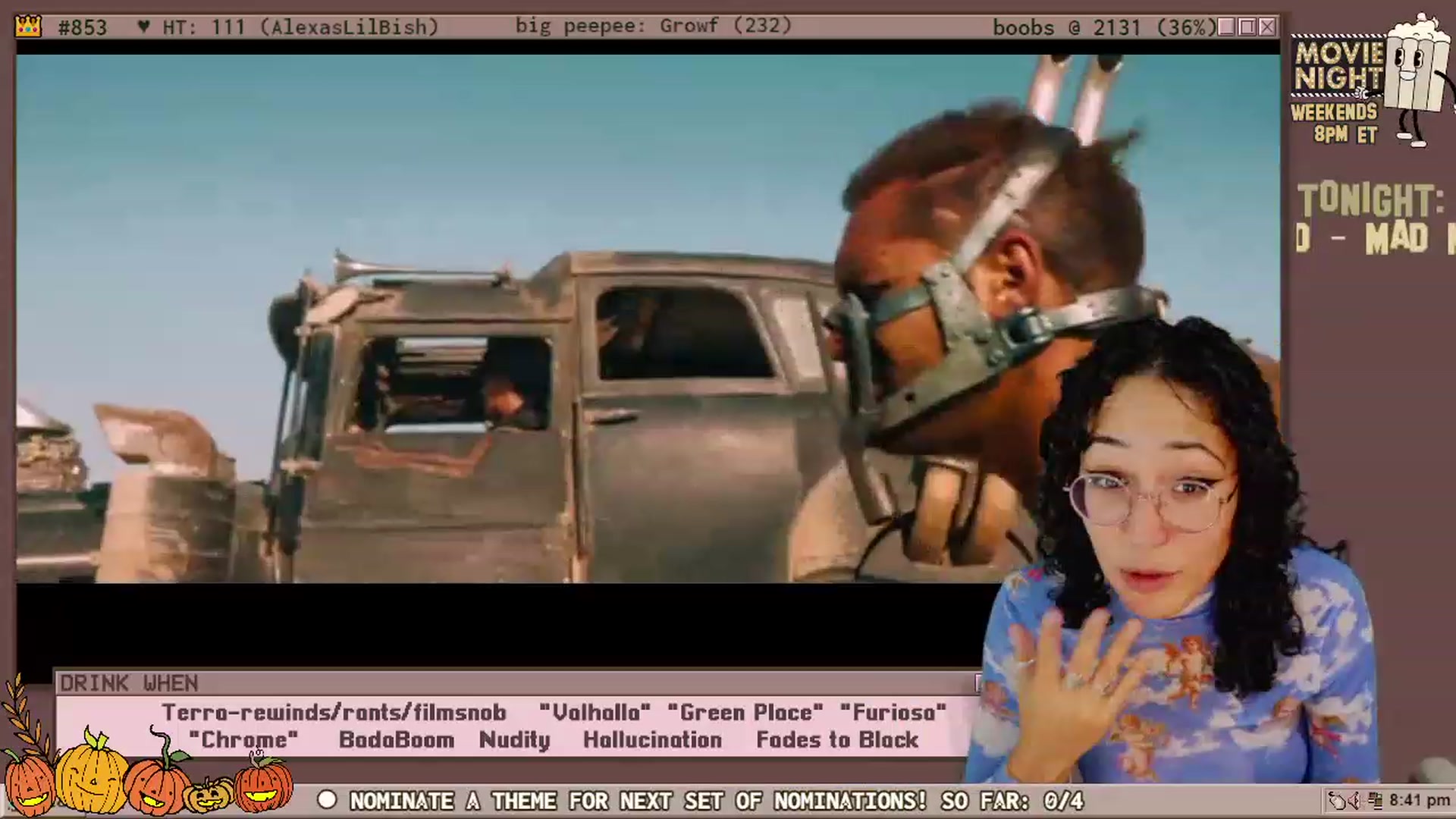The image size is (1456, 819).
Task: Click "boobs @ 2131 (36%)" goal text
Action: click(1104, 27)
